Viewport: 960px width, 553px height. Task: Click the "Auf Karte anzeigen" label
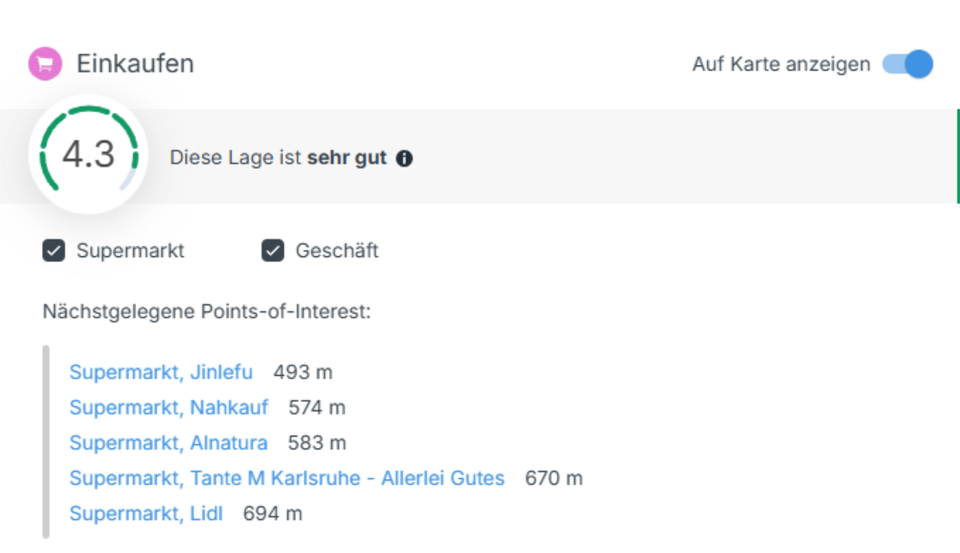click(781, 65)
